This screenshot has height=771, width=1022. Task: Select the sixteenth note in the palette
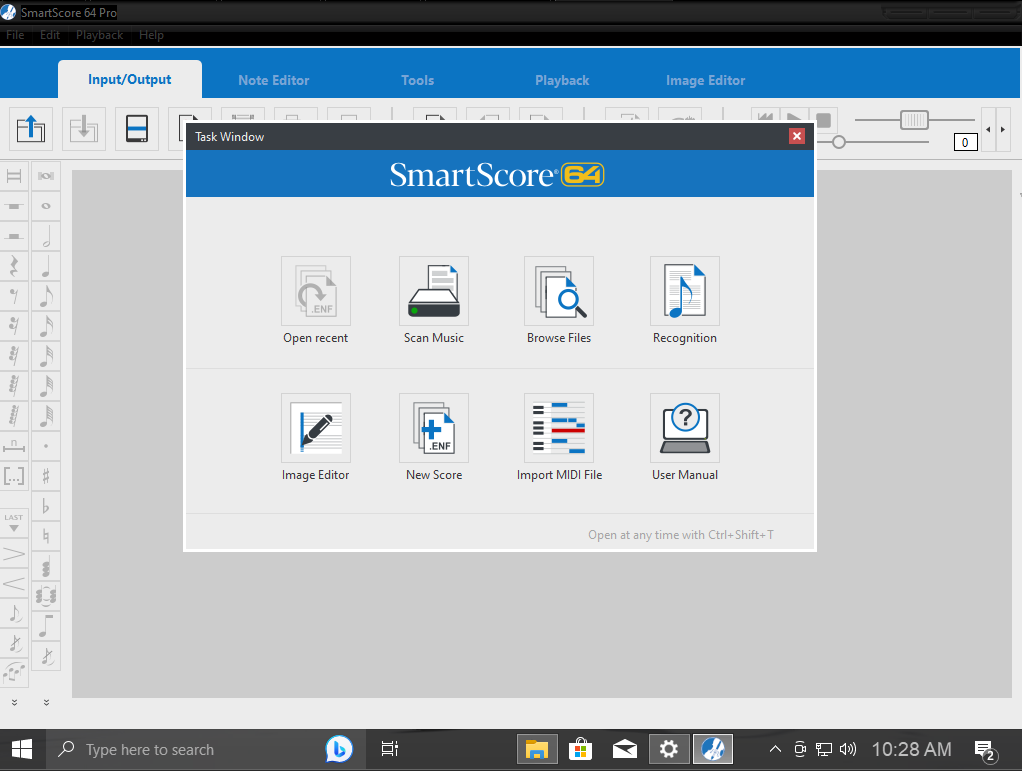[x=46, y=326]
